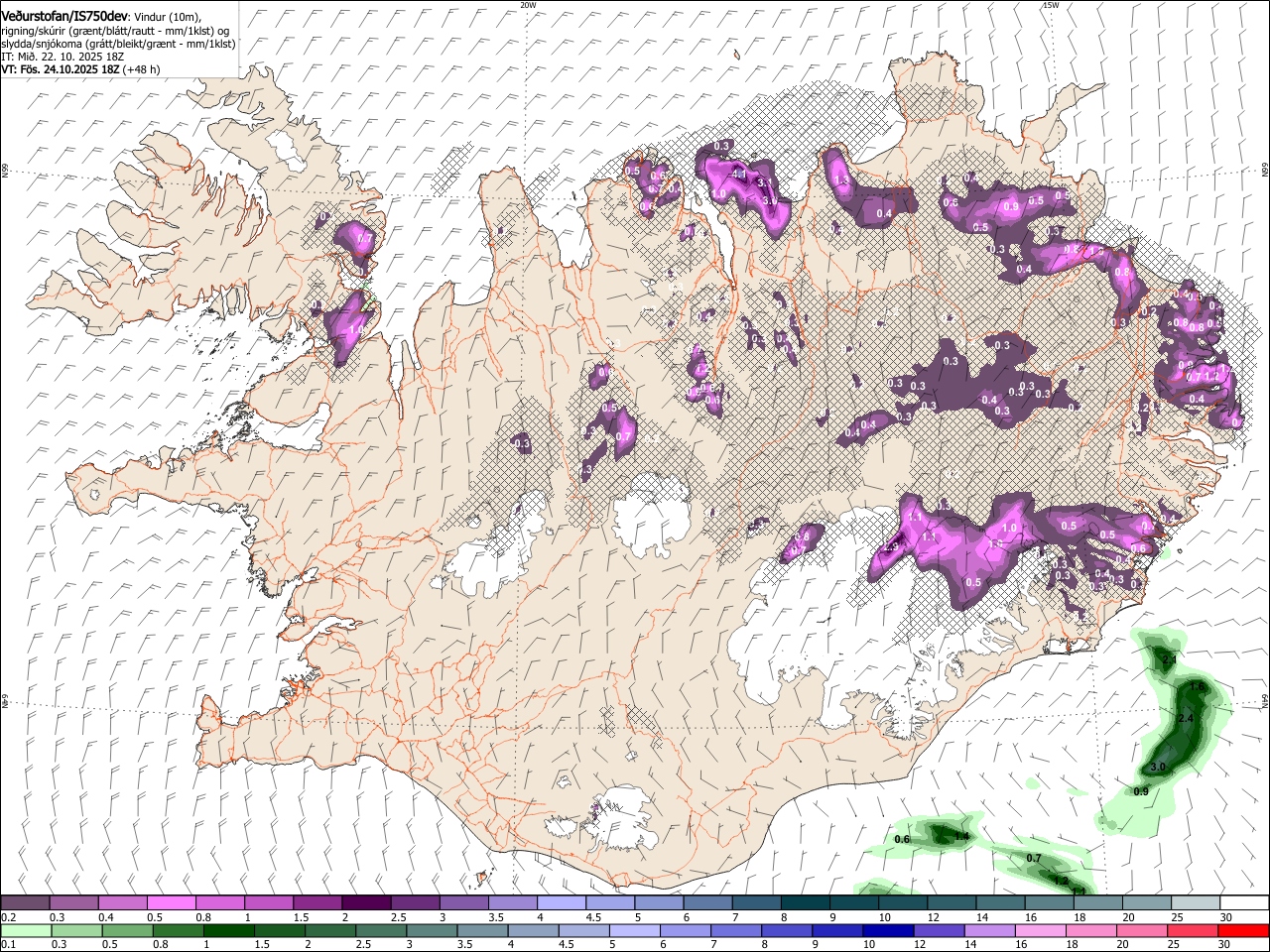Click the first dusky purple snow legend swatch
The width and height of the screenshot is (1270, 952).
point(25,903)
